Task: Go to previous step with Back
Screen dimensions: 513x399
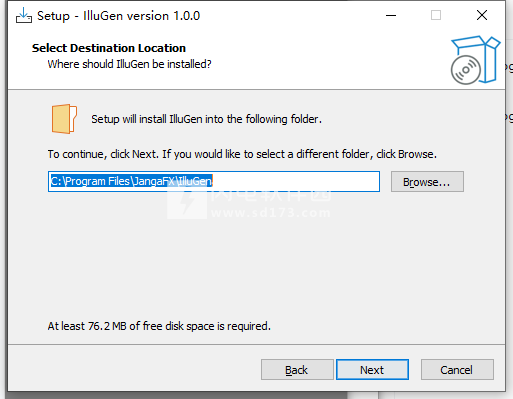Action: [x=297, y=370]
